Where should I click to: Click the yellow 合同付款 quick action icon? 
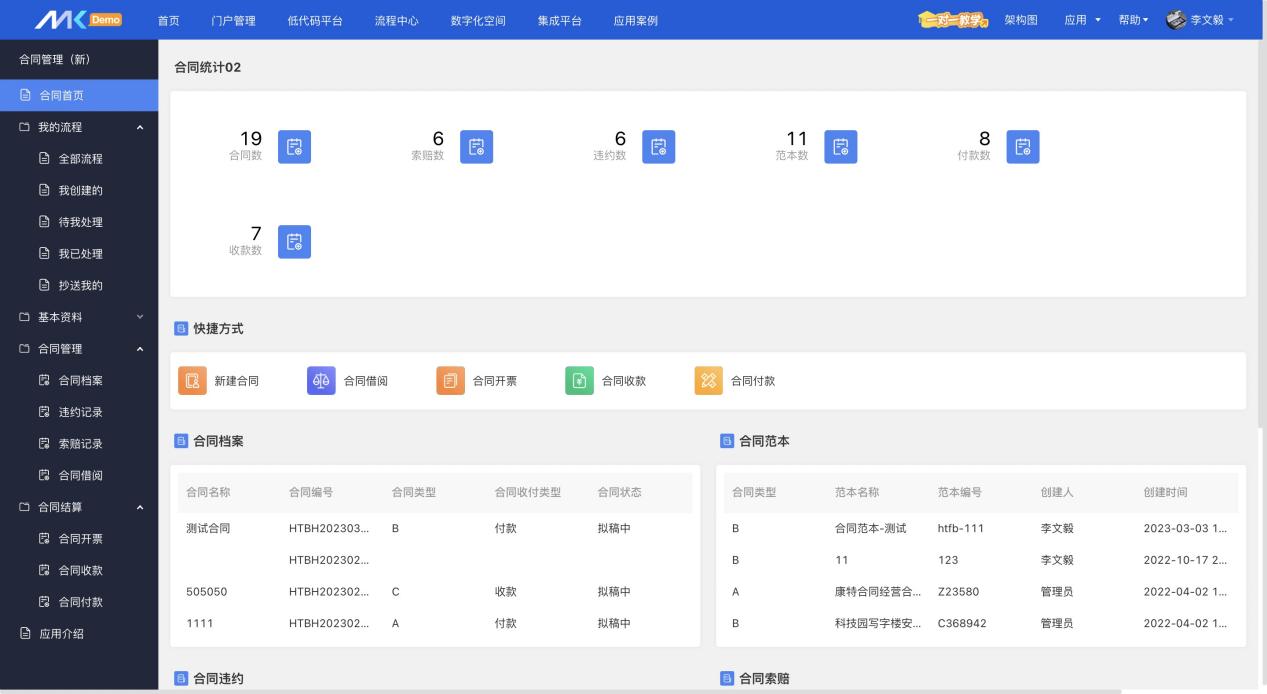708,380
